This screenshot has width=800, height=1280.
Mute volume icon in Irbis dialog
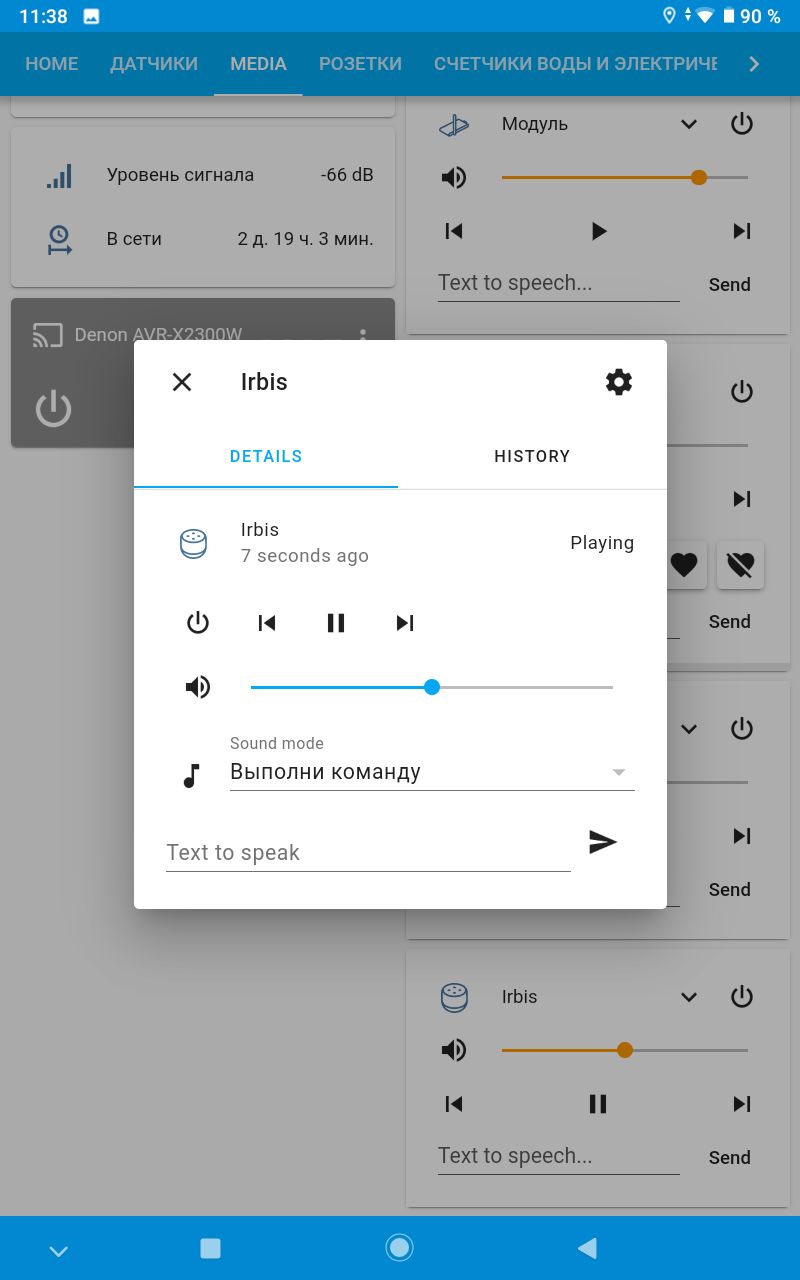(x=198, y=687)
